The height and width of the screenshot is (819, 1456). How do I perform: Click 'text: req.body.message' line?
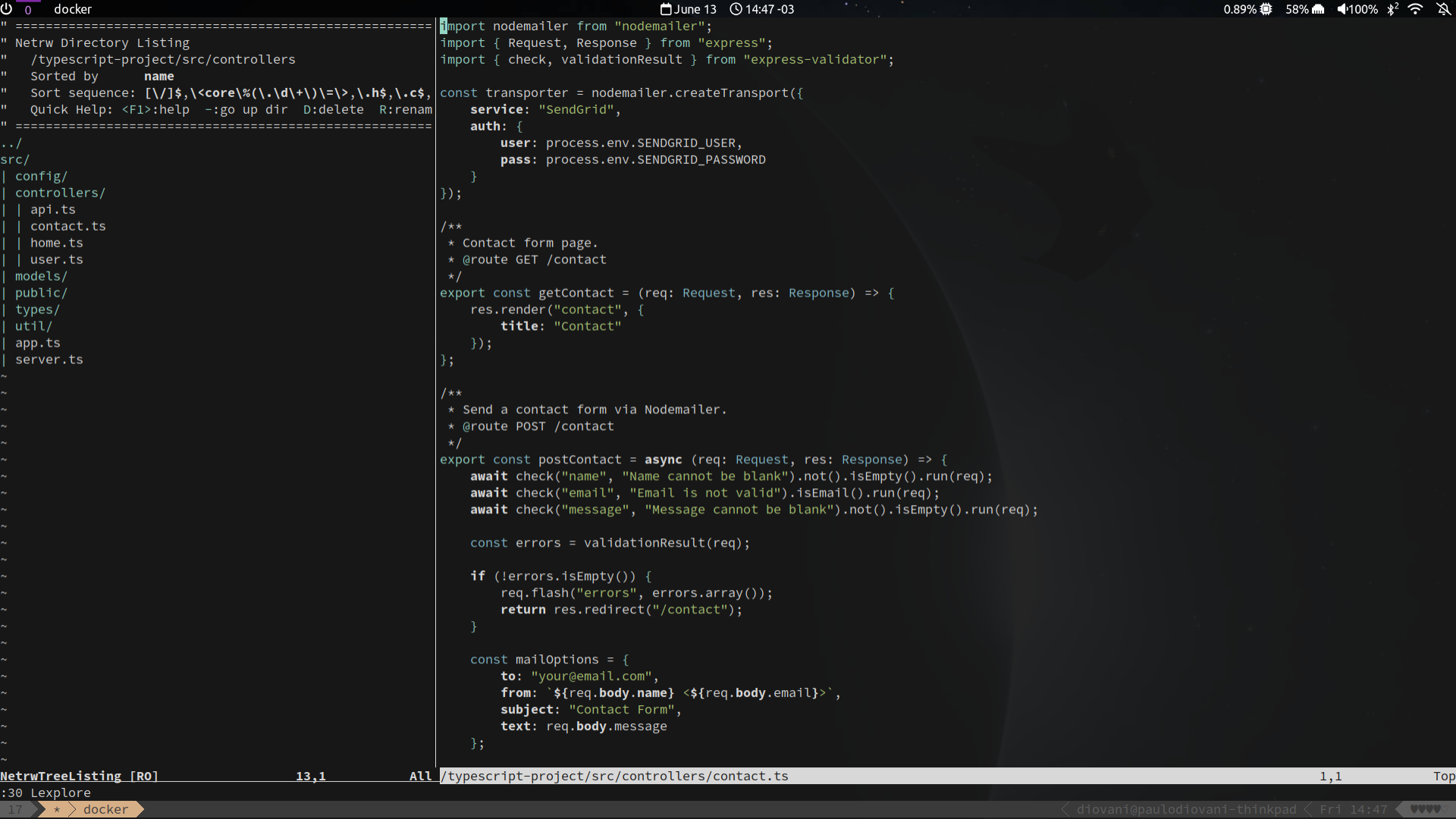coord(584,727)
